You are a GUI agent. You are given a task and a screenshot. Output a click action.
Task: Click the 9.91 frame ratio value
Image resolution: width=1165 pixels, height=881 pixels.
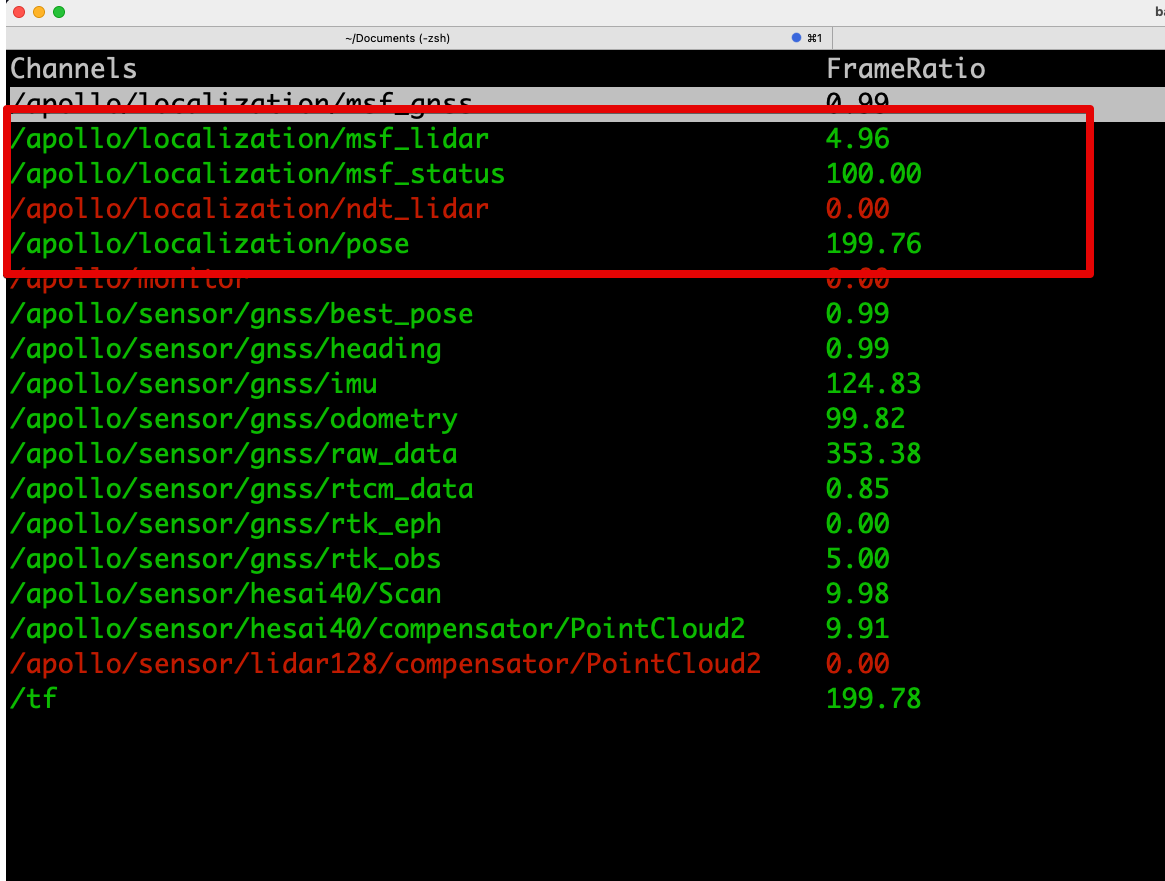pos(857,628)
